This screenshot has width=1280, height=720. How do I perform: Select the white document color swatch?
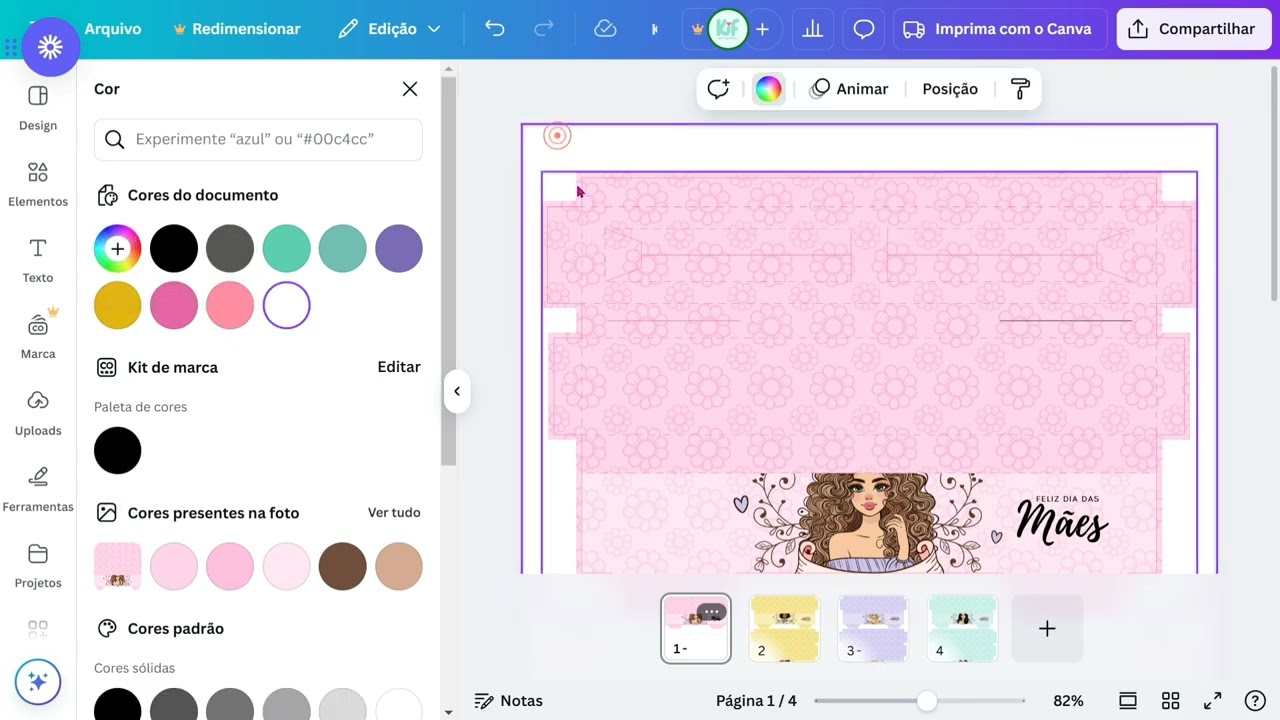tap(287, 305)
